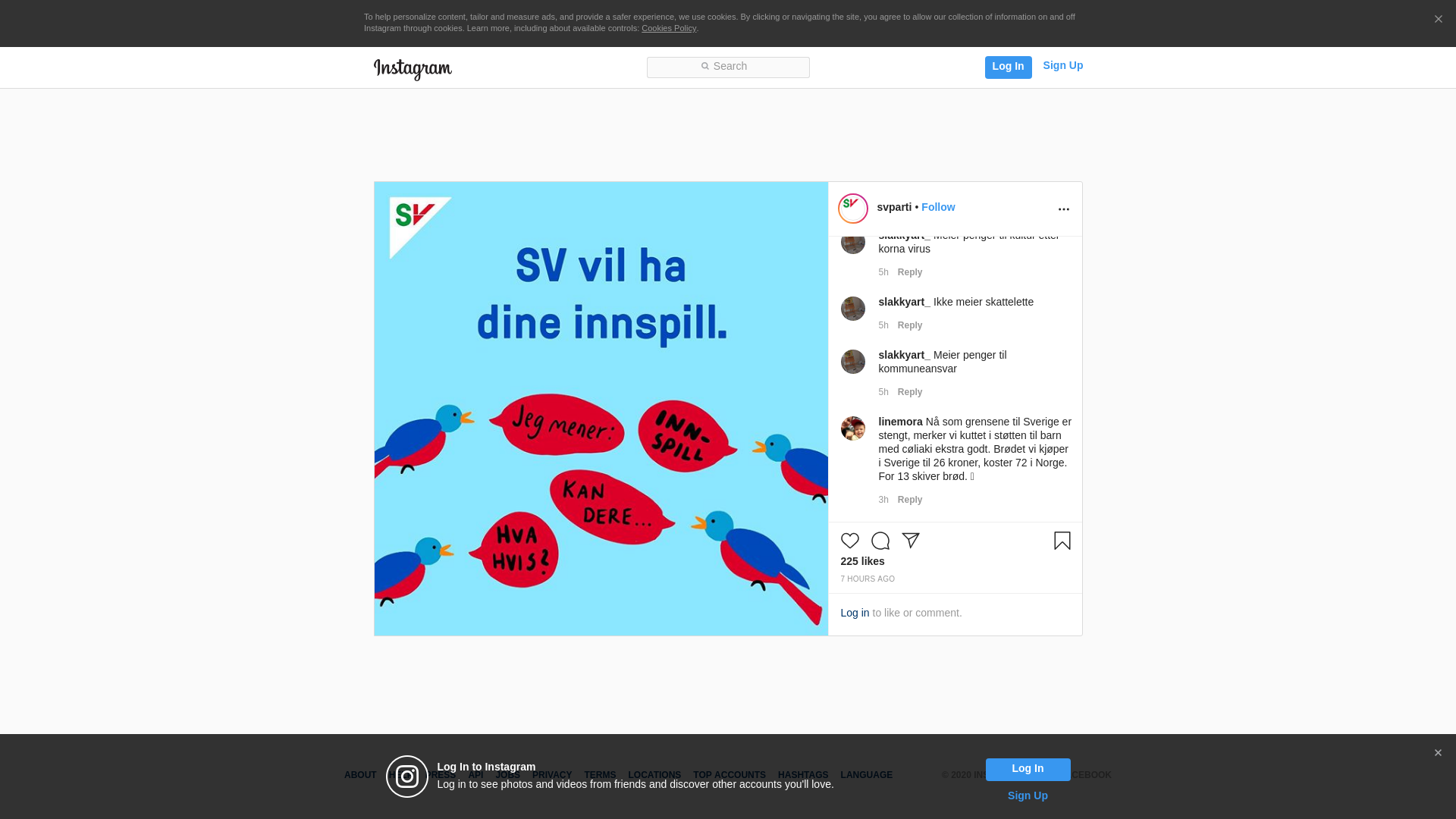Open the svparti profile avatar
Screen dimensions: 1456x819
tap(852, 209)
